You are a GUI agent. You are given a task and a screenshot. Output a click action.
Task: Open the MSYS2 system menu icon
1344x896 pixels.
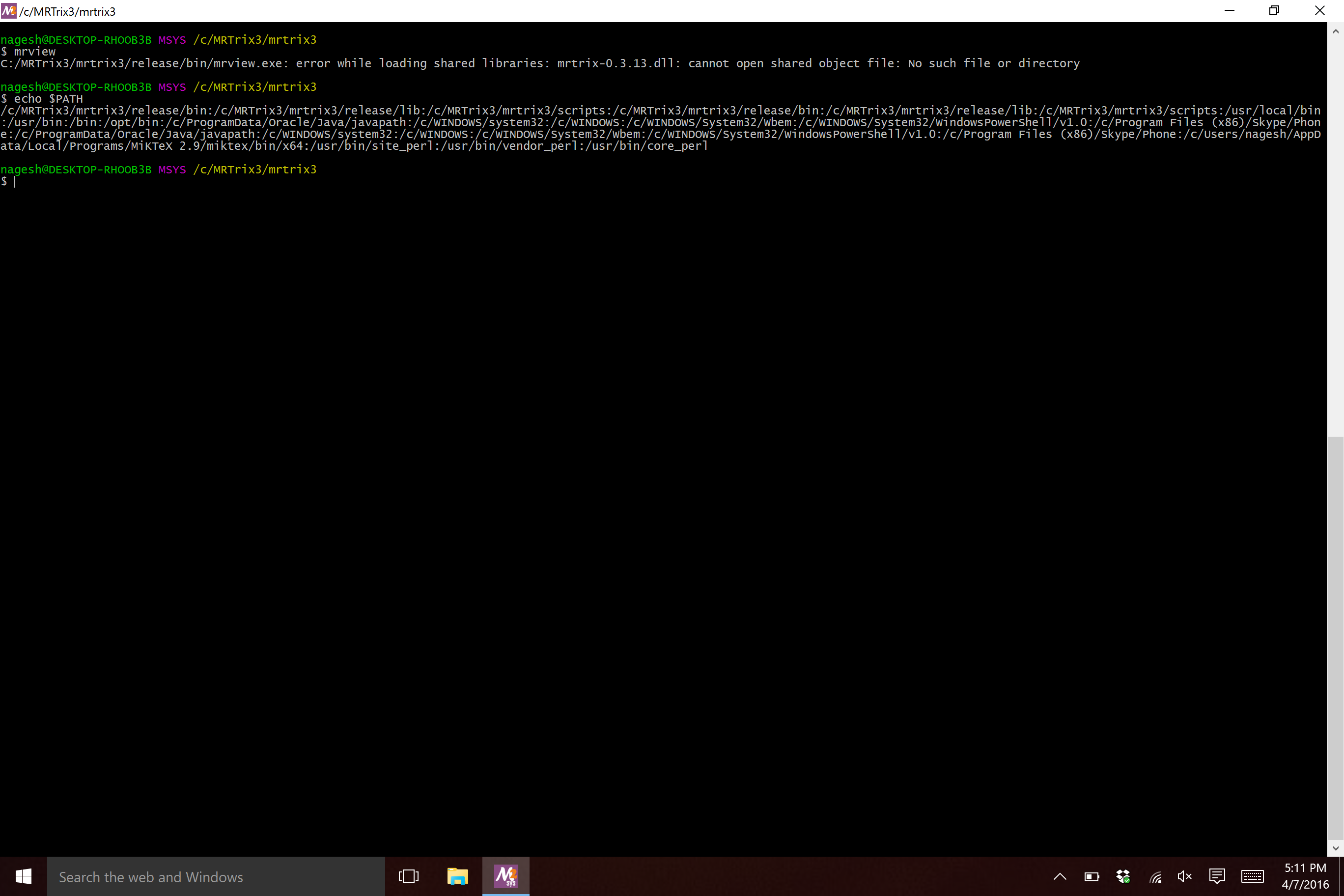coord(9,11)
